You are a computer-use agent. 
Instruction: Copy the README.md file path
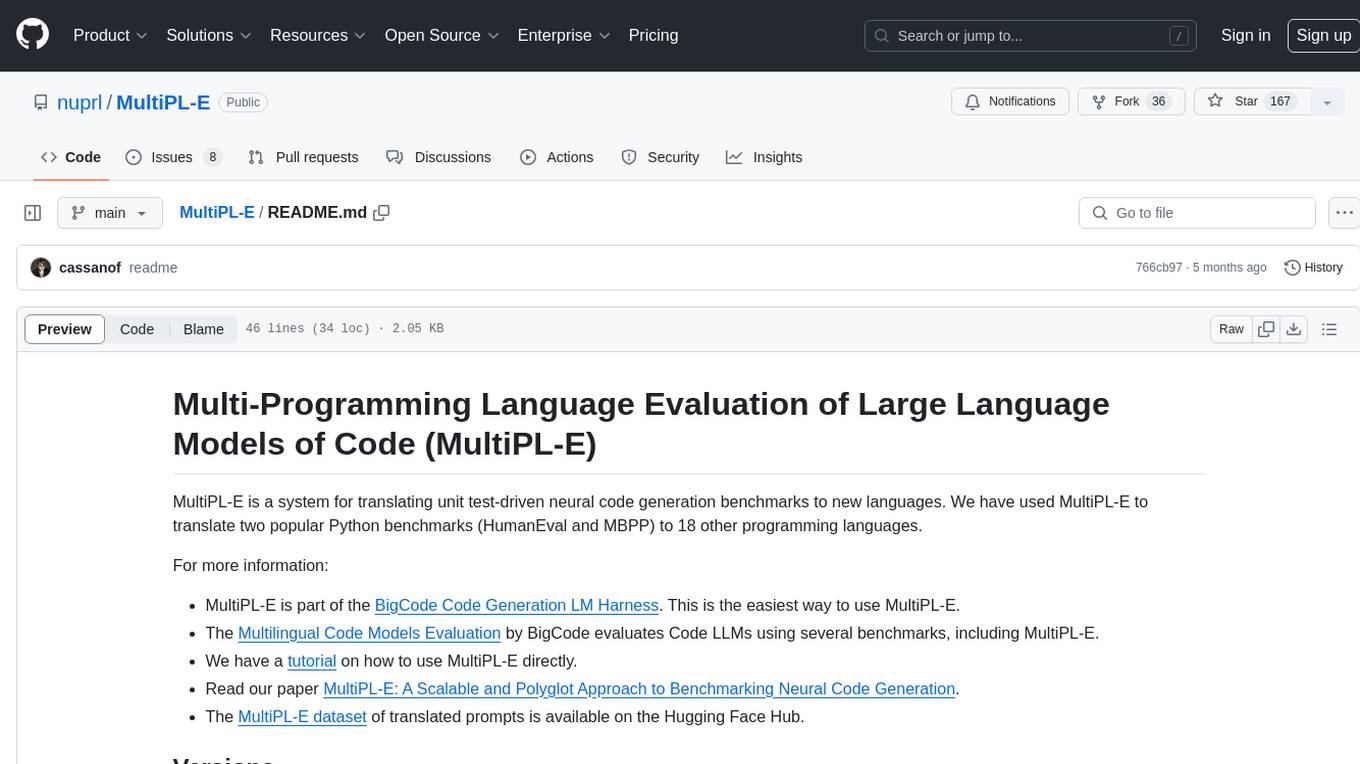[381, 213]
